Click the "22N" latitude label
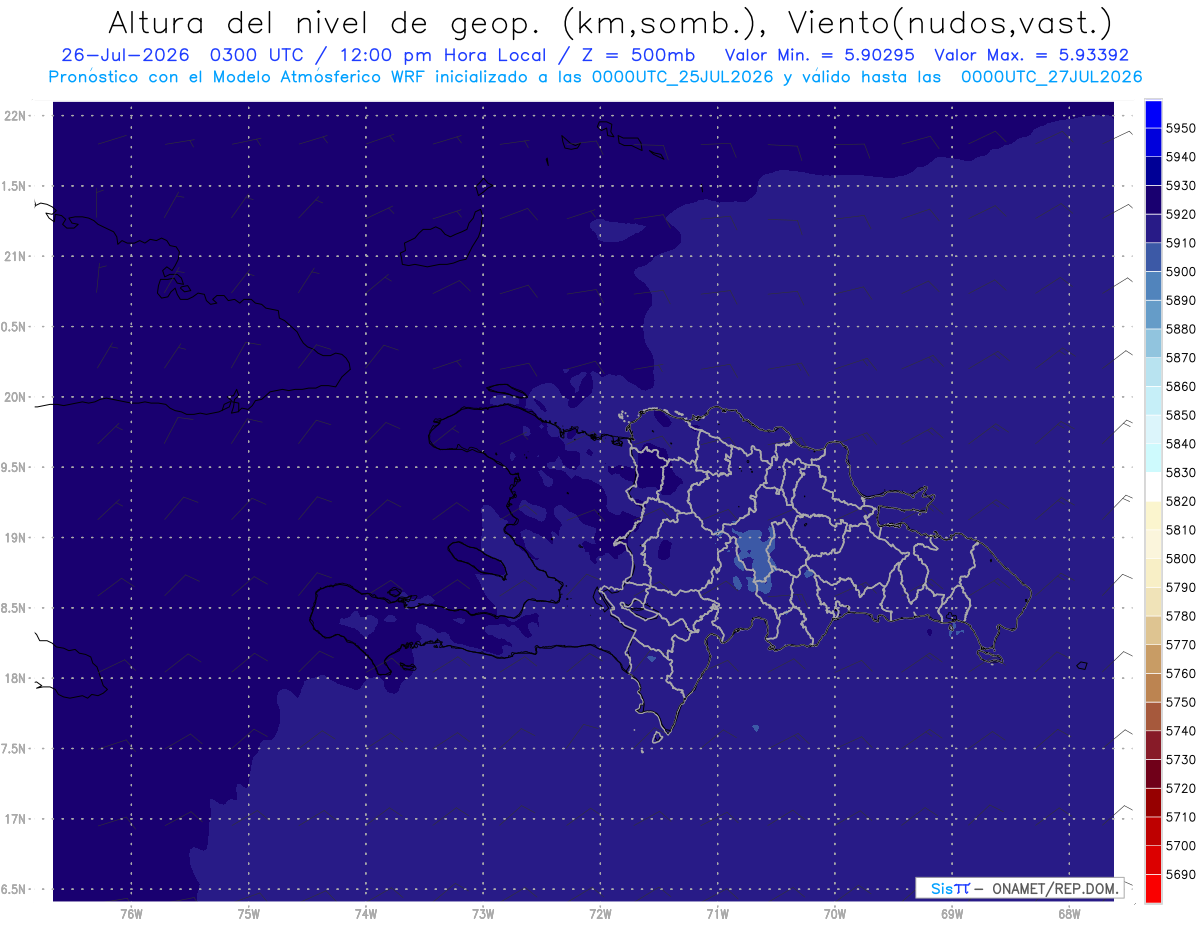 pos(16,115)
